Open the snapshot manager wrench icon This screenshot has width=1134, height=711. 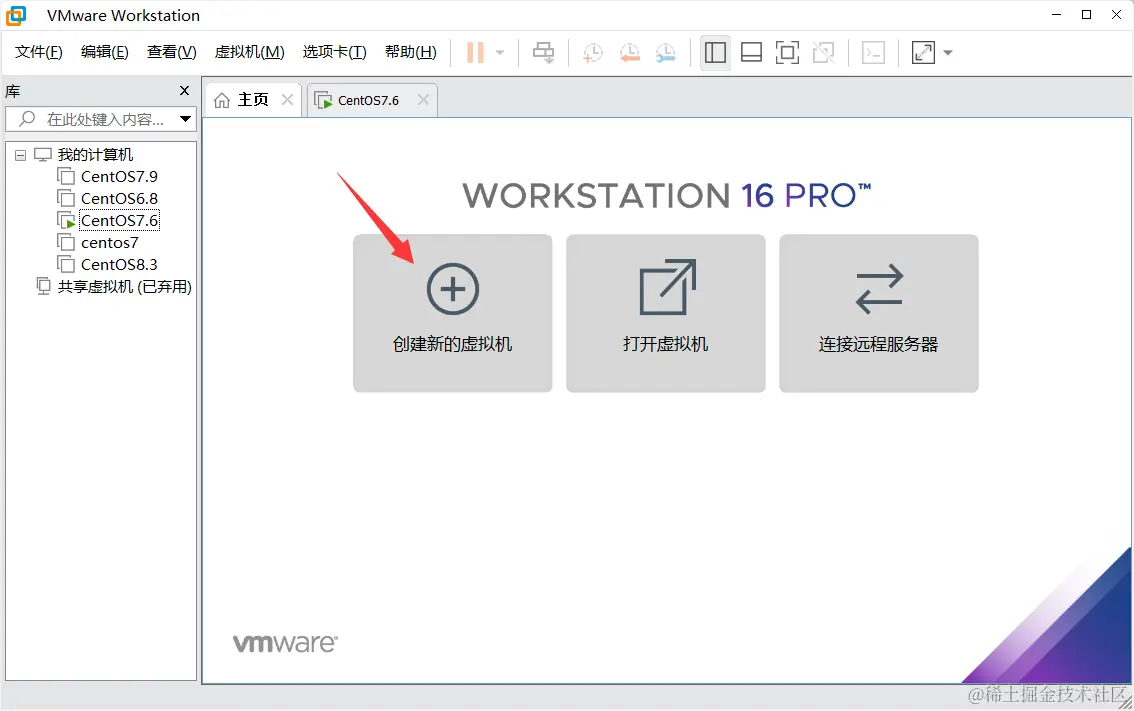[x=666, y=52]
